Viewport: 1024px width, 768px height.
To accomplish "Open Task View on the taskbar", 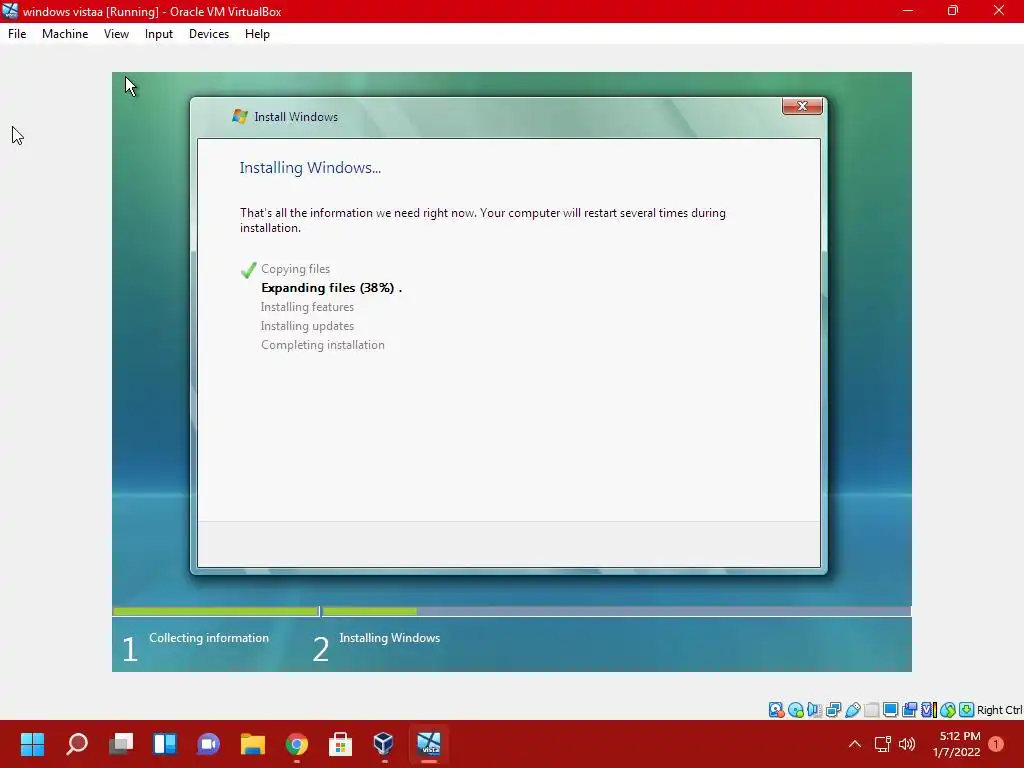I will tap(121, 744).
